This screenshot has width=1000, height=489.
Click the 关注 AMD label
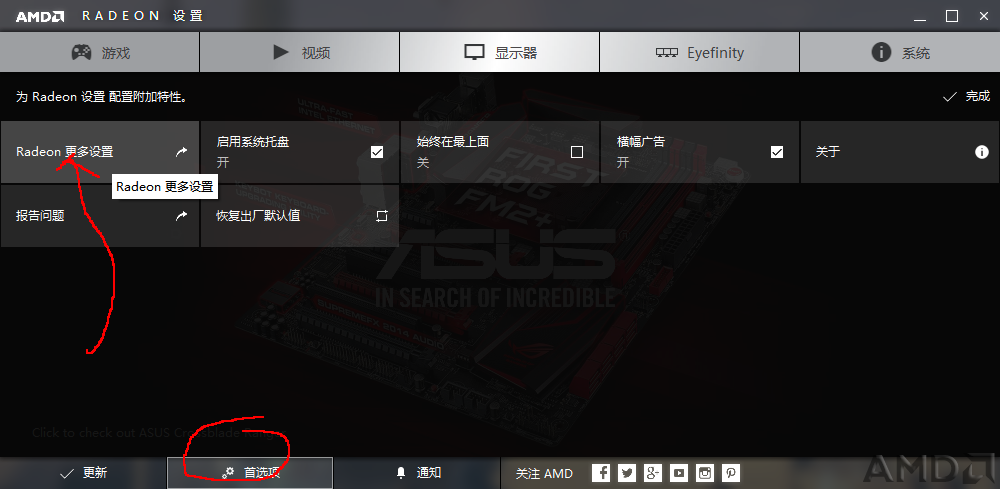pyautogui.click(x=544, y=474)
